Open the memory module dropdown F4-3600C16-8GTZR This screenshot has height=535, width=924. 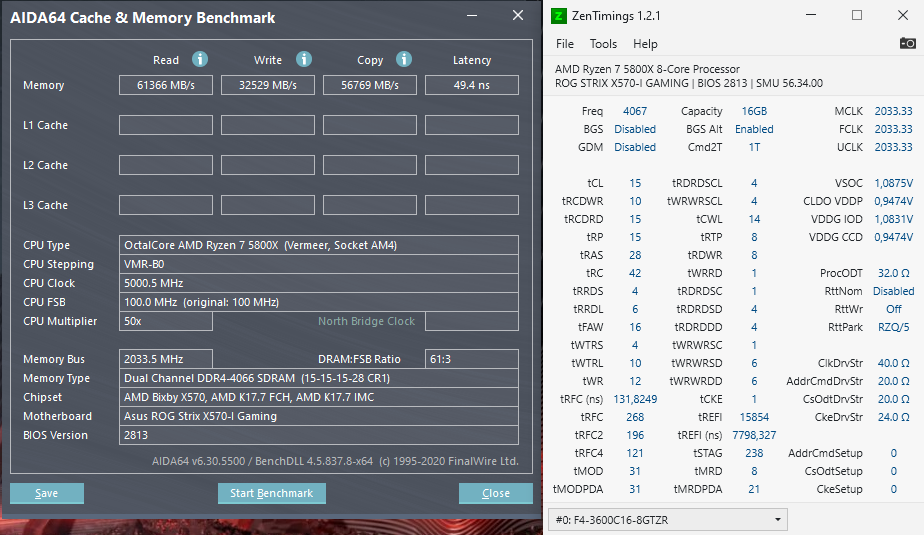(x=668, y=520)
